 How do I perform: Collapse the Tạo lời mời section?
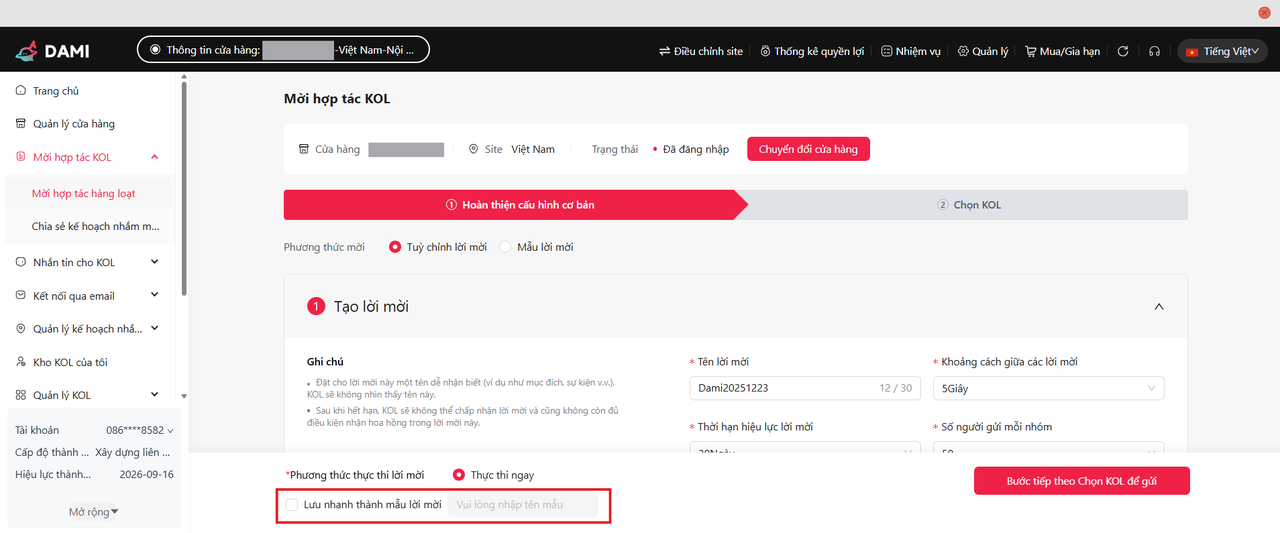[1159, 307]
